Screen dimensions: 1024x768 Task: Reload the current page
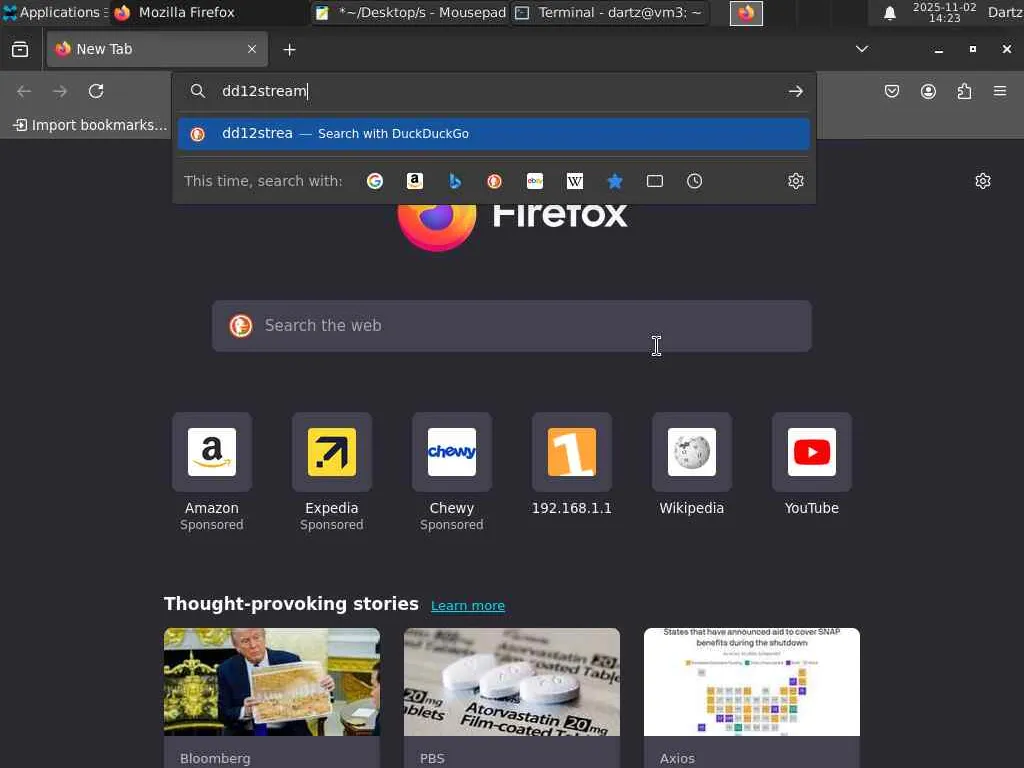tap(96, 91)
